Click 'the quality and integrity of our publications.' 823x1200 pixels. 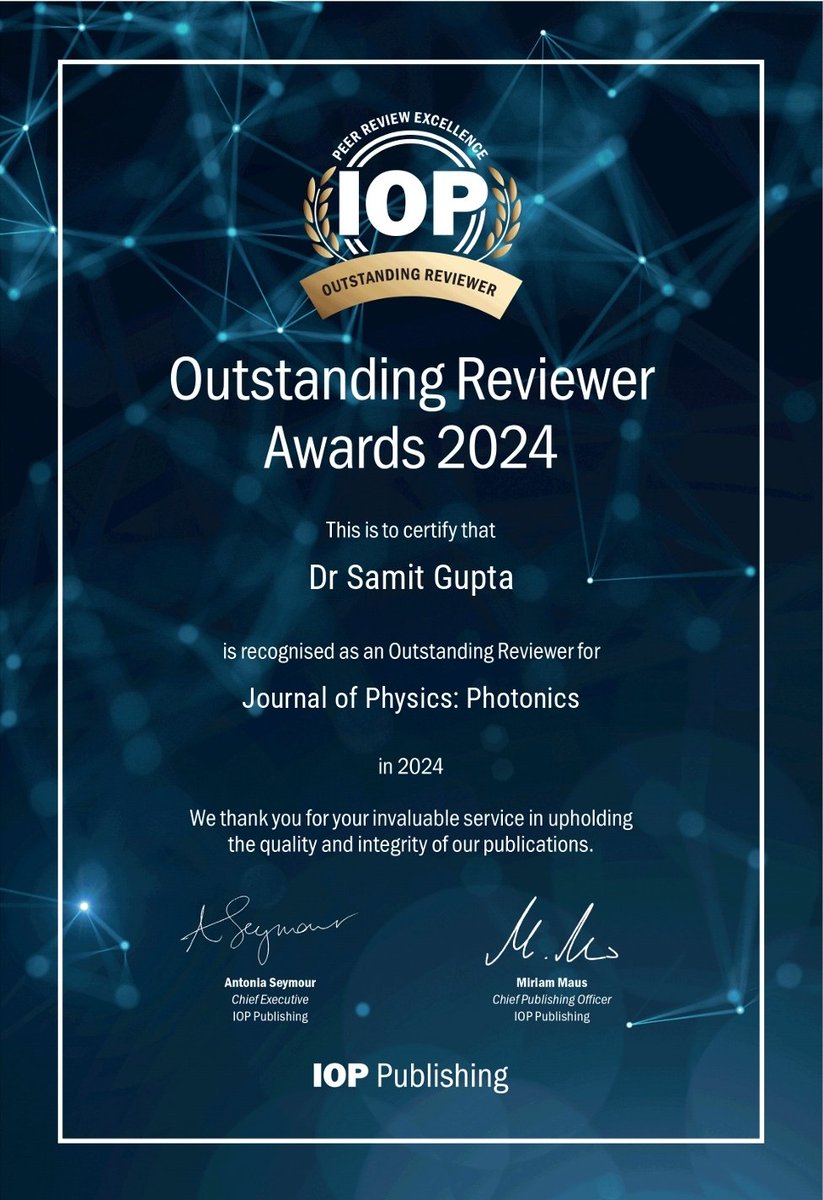pos(411,845)
